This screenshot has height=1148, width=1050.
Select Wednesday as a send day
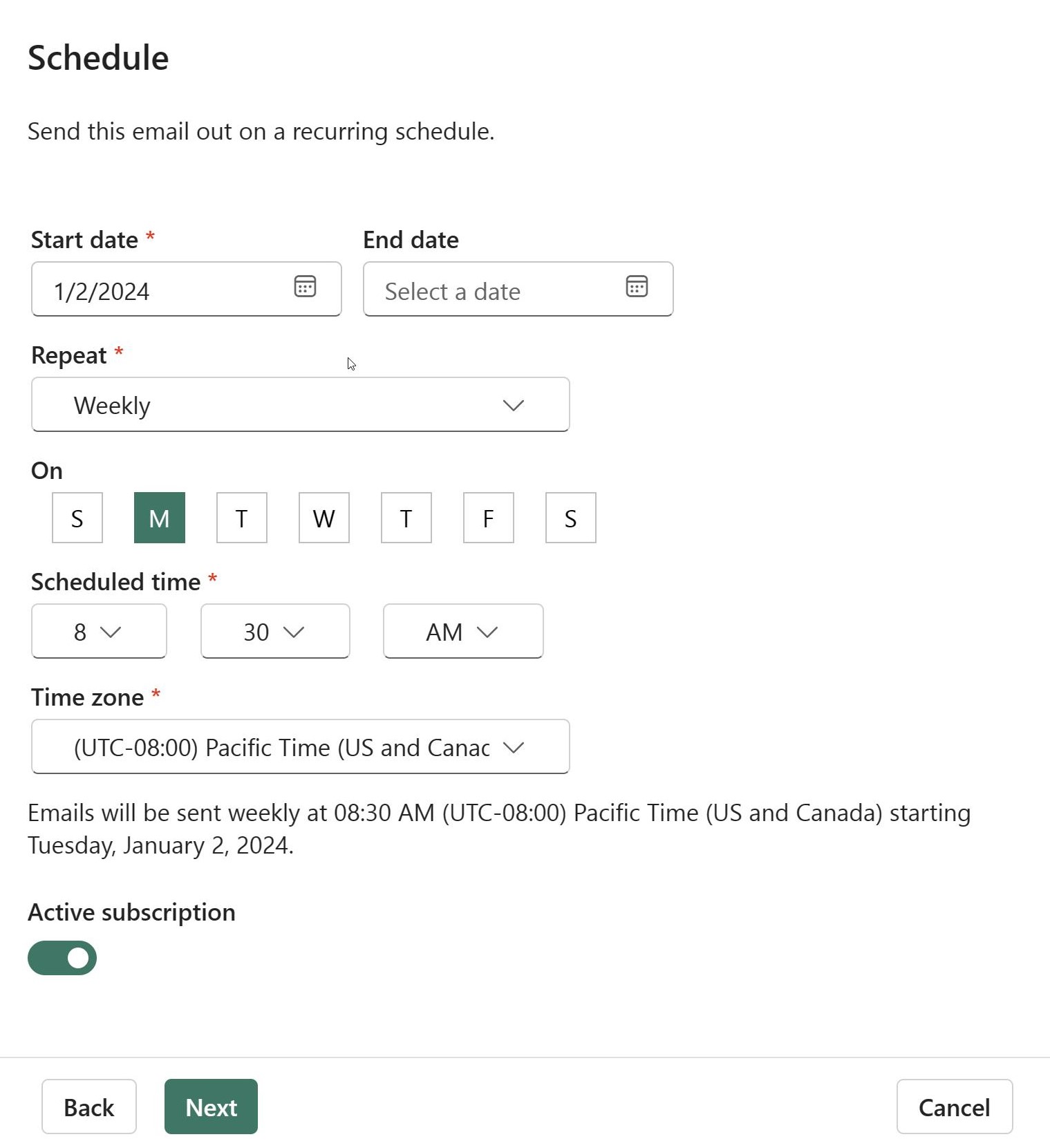point(323,517)
